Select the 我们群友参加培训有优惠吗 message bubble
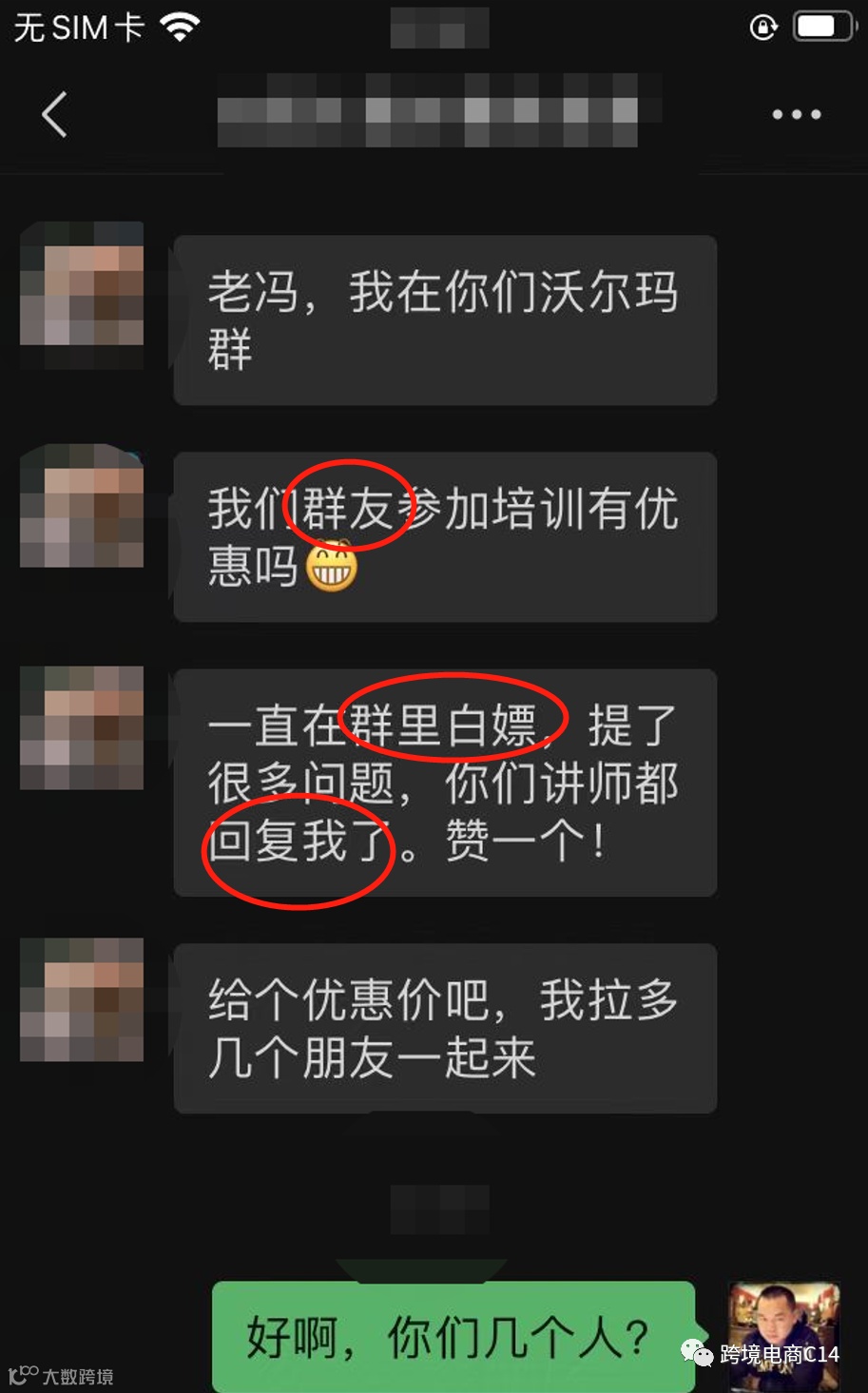This screenshot has width=868, height=1393. pos(445,537)
